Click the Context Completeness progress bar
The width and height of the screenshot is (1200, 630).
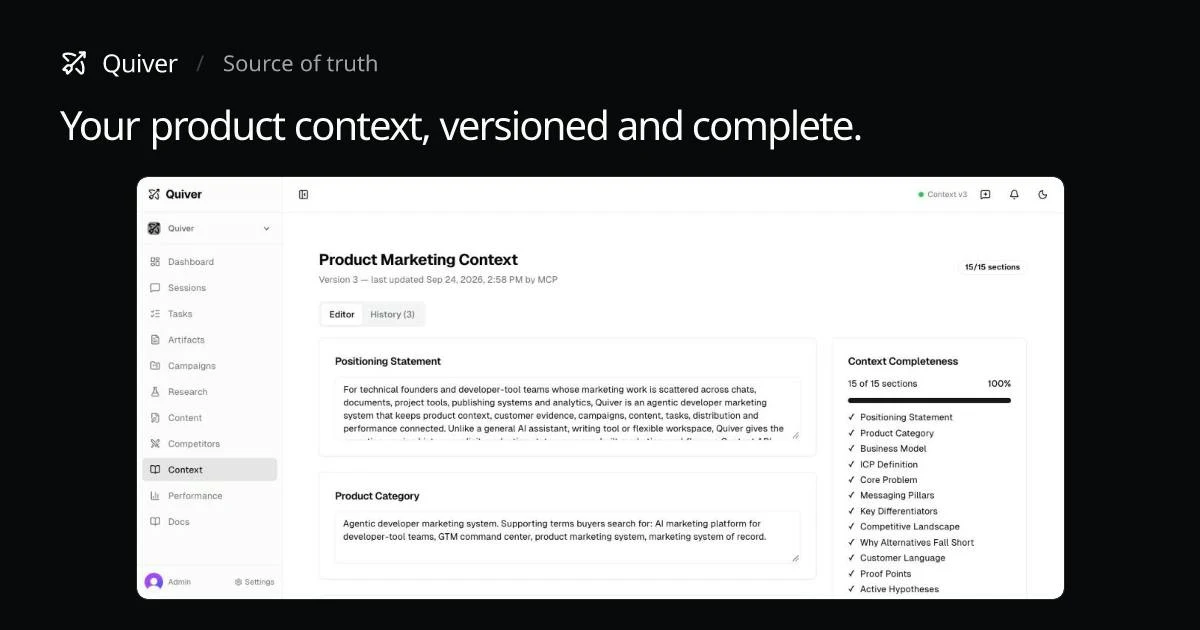(929, 400)
